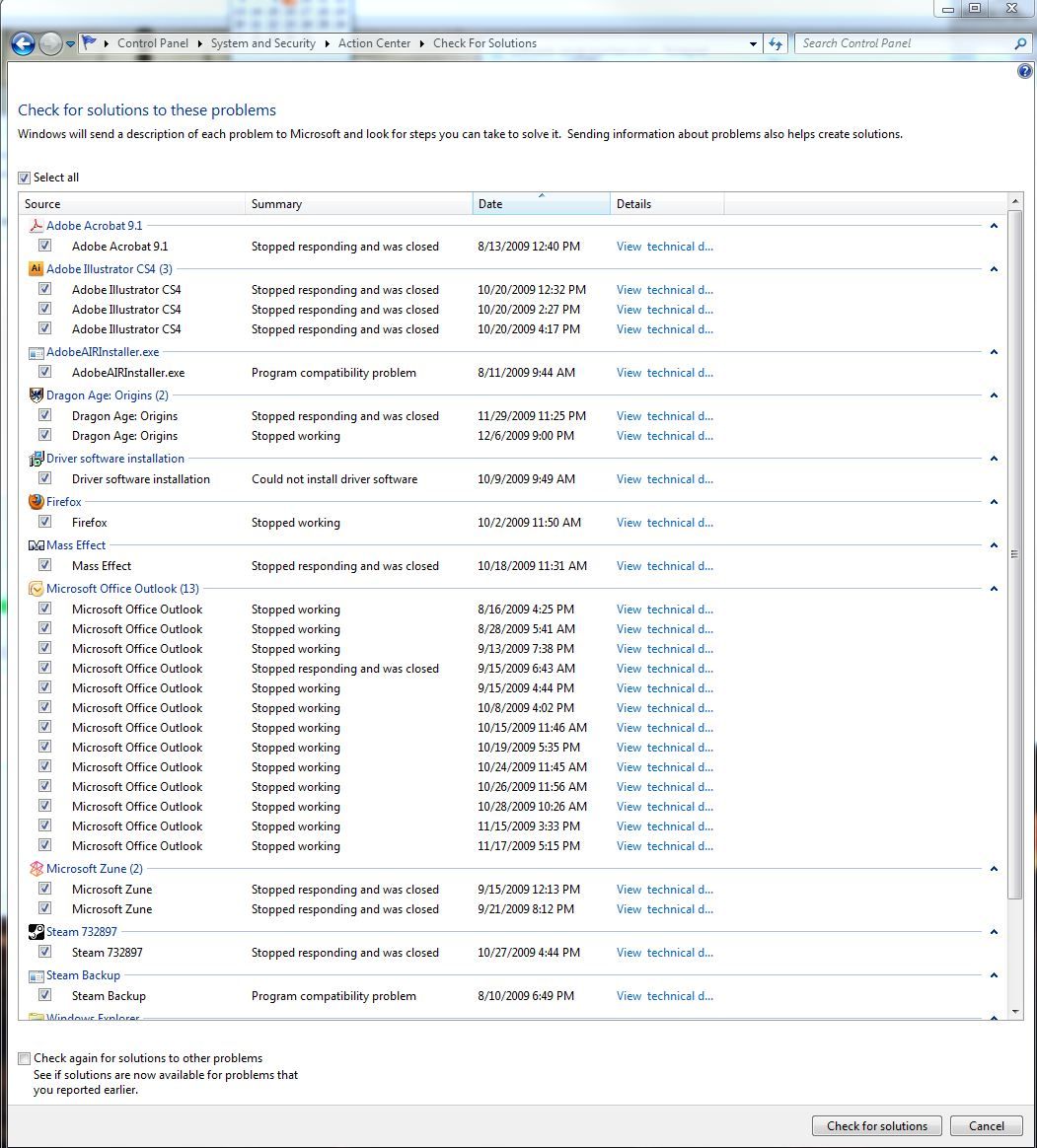
Task: Enable check again for solutions to other problems
Action: [x=24, y=1057]
